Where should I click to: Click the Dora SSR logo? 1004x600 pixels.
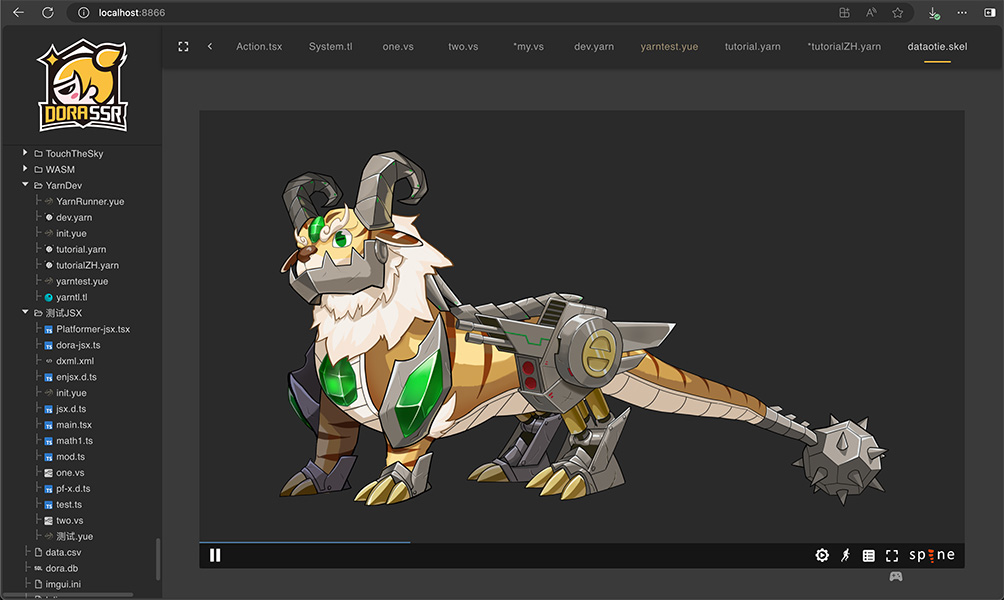82,86
